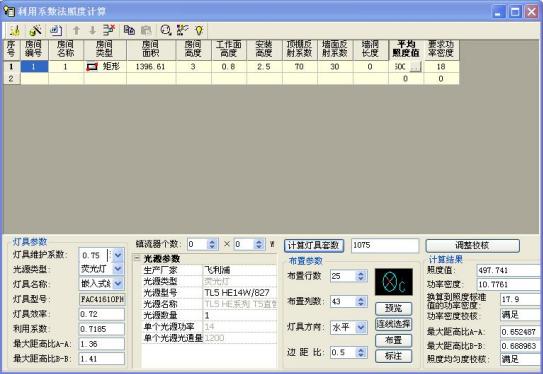Click the 连续选择 button
543x374 pixels.
[394, 324]
